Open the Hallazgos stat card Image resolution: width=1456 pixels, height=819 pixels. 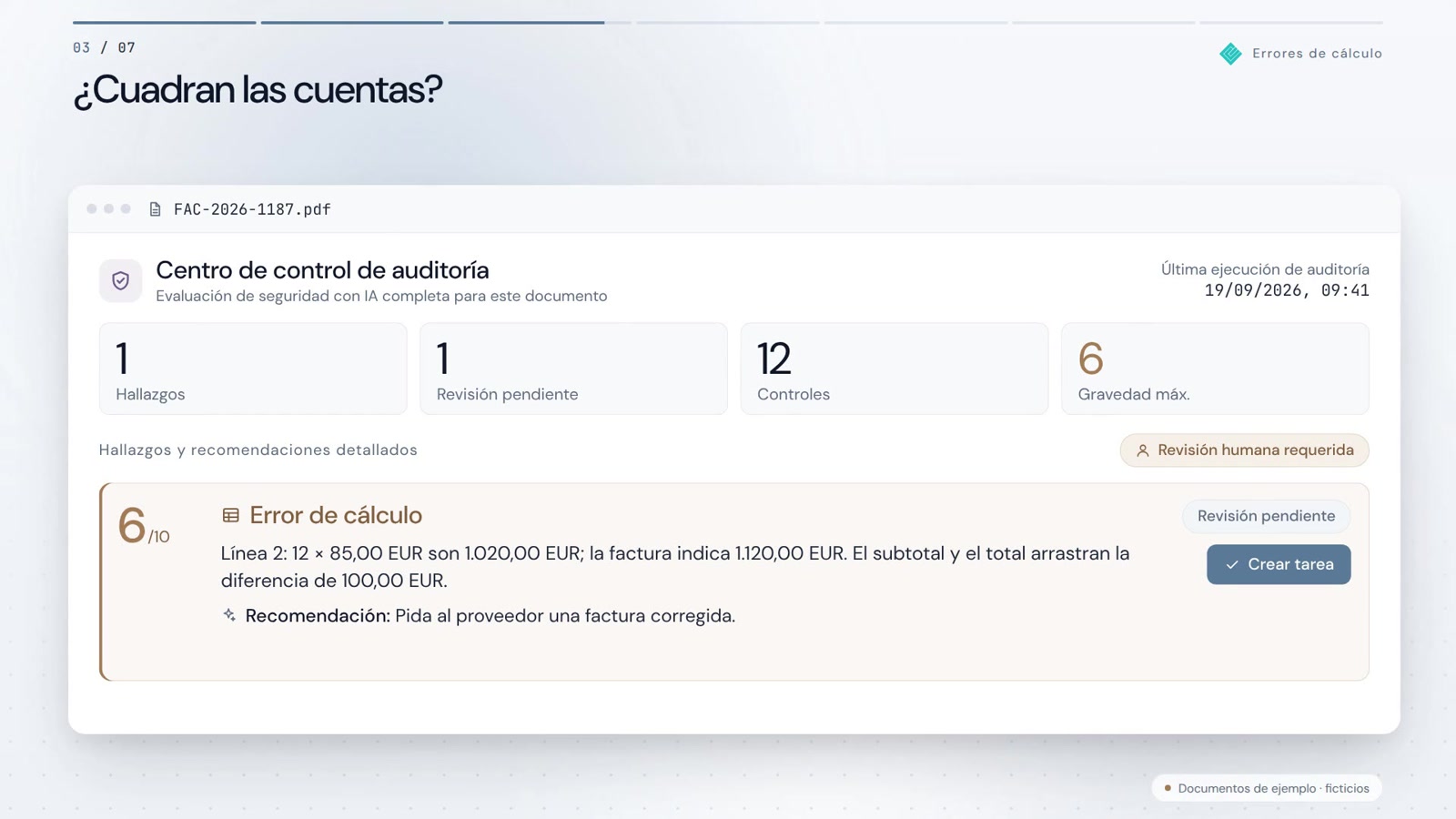click(x=253, y=369)
